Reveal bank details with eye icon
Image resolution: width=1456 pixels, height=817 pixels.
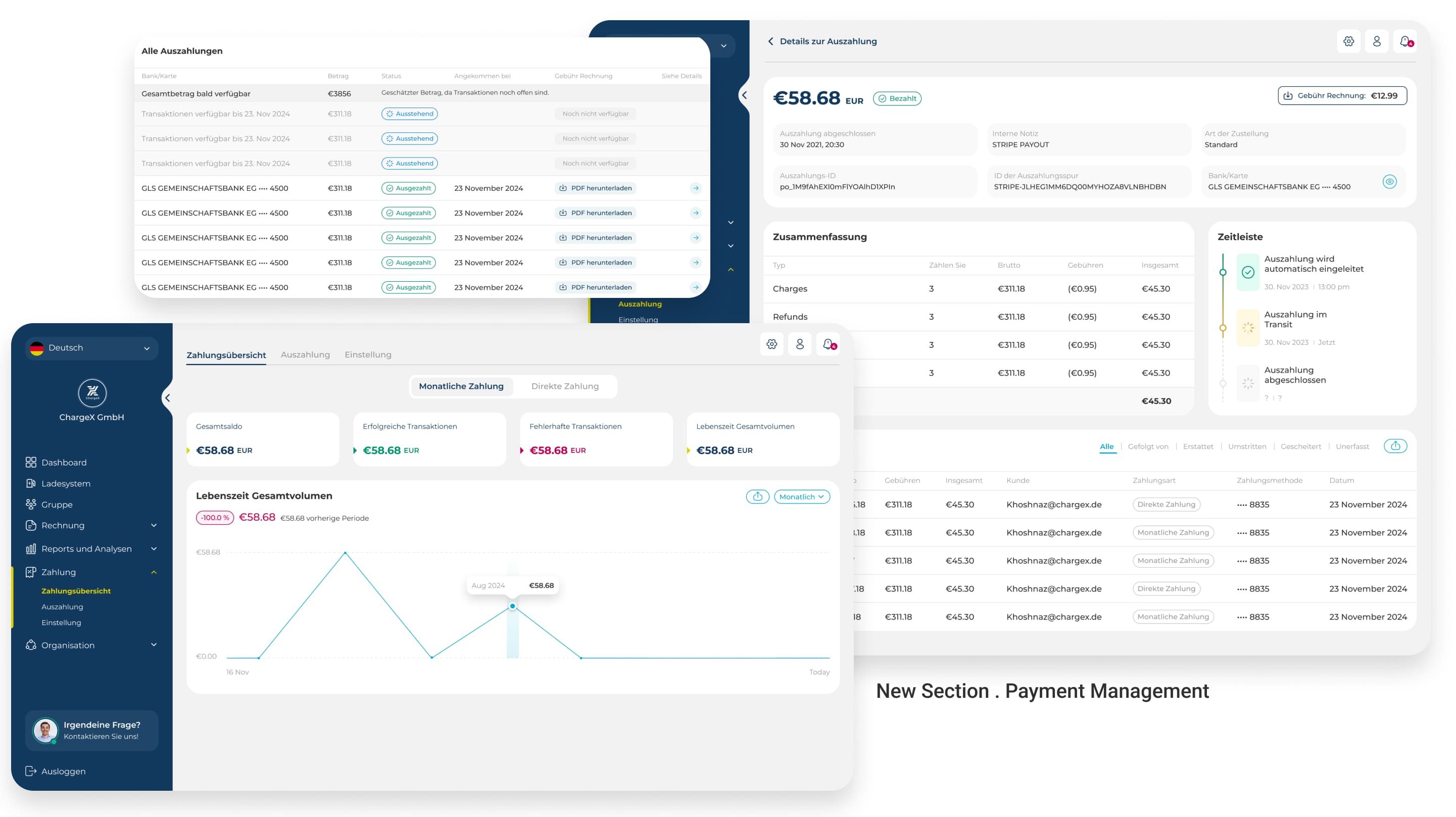[x=1389, y=181]
